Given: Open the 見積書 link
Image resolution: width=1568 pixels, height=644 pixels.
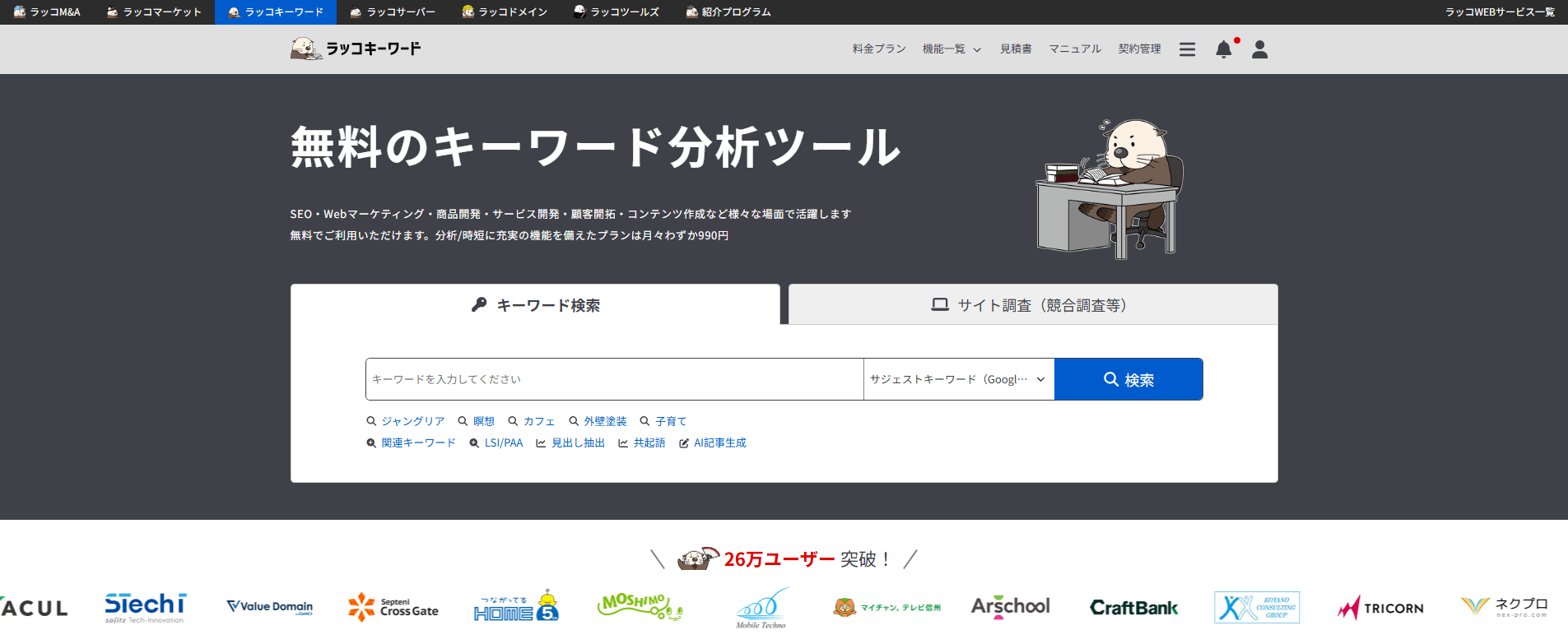Looking at the screenshot, I should pyautogui.click(x=1016, y=49).
